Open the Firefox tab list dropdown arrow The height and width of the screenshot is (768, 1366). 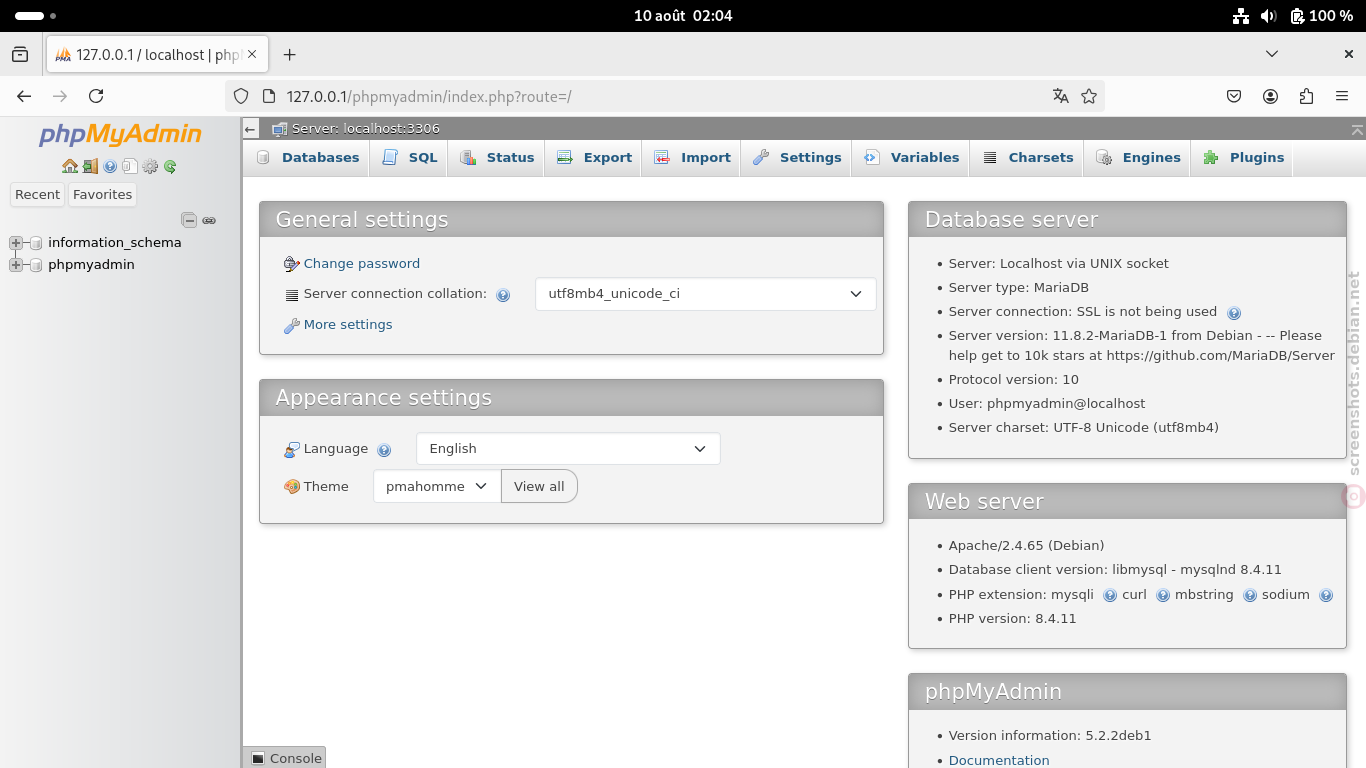coord(1272,54)
